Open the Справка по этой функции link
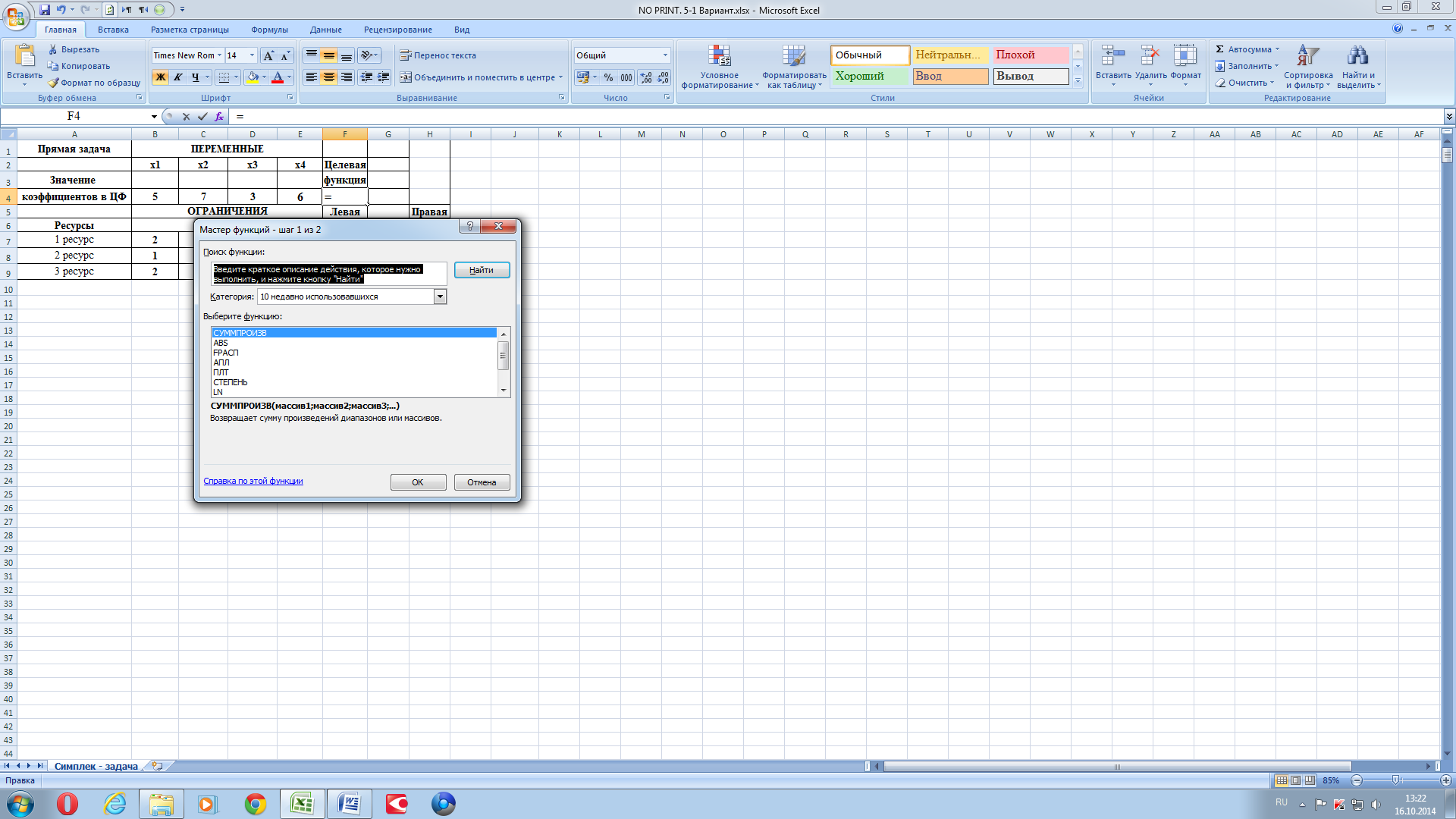Image resolution: width=1456 pixels, height=819 pixels. coord(253,481)
